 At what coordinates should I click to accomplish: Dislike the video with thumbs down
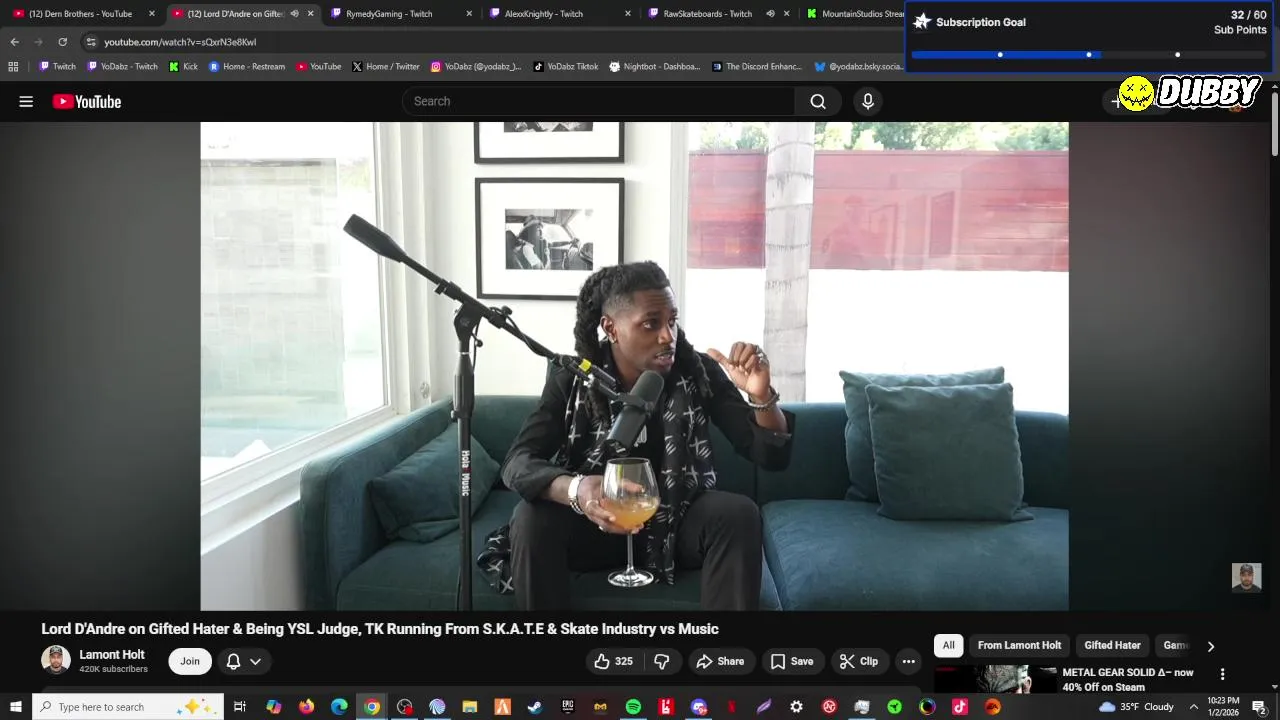662,661
